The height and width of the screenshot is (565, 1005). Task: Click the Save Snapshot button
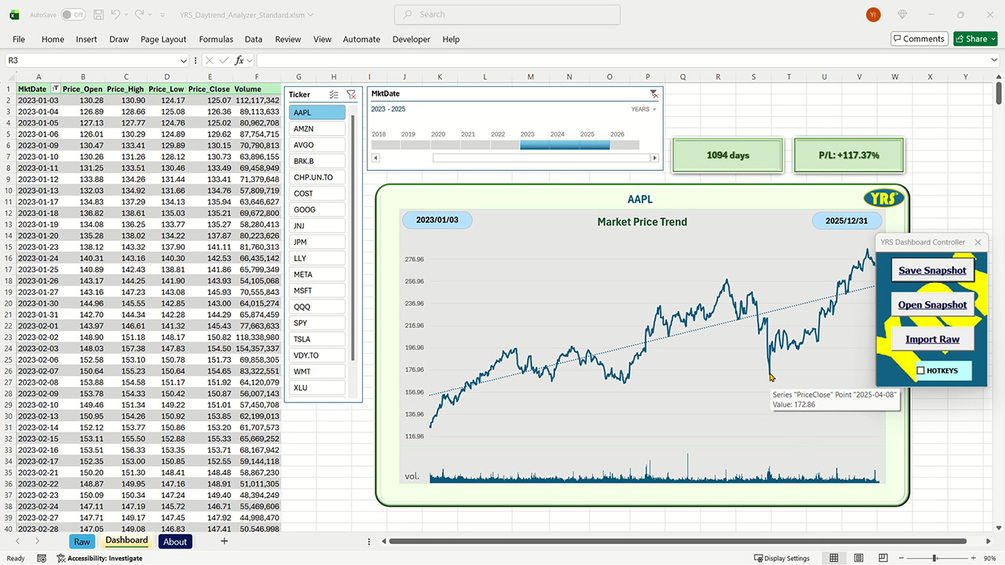click(932, 270)
